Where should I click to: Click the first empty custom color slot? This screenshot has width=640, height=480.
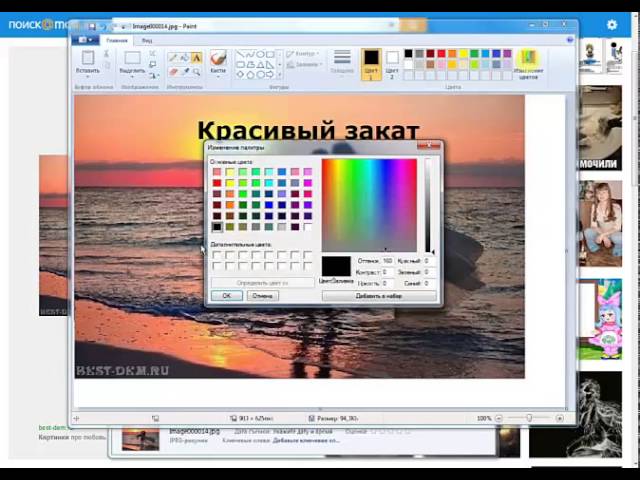217,256
